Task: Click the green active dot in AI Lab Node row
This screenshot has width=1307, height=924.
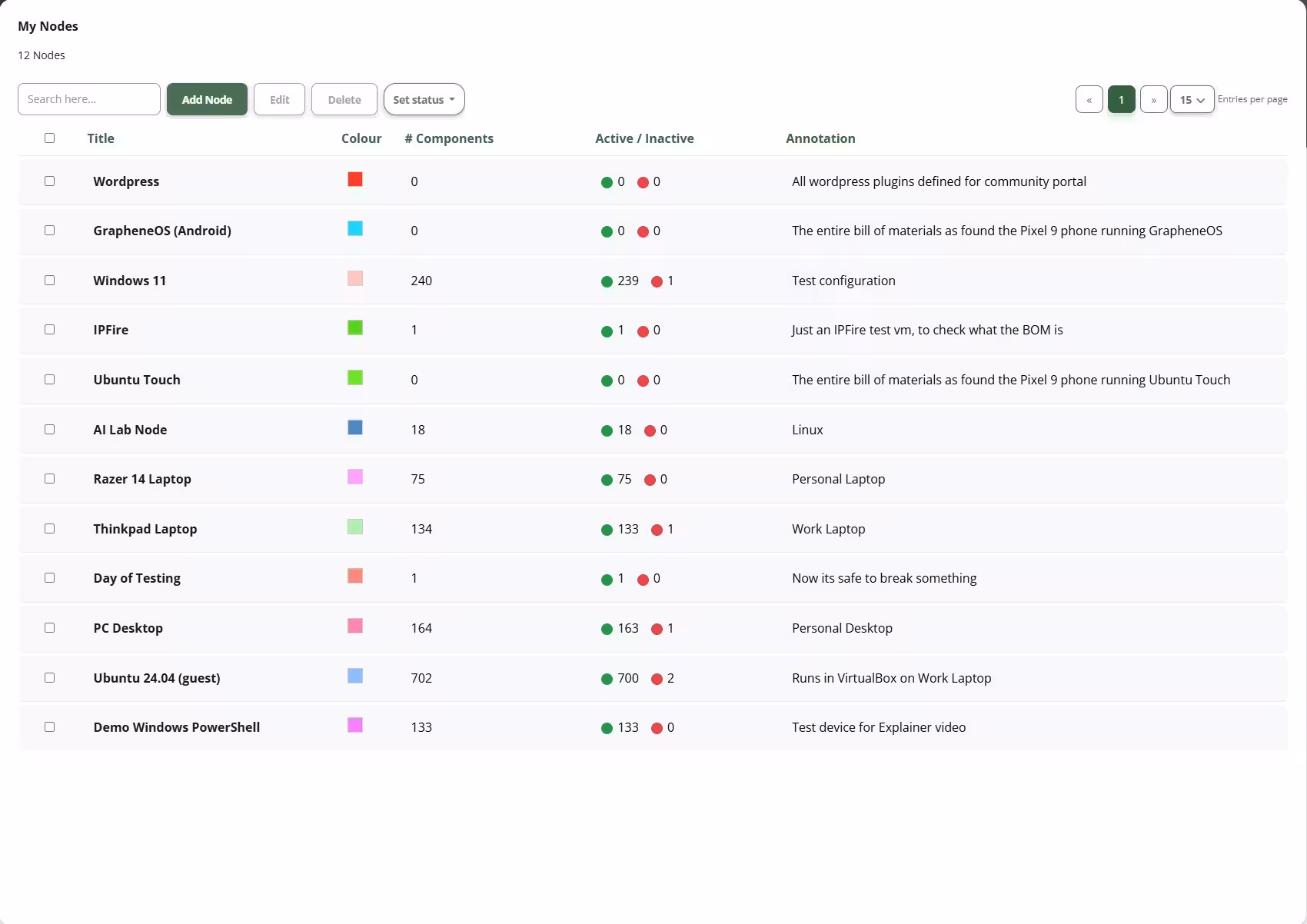Action: click(607, 430)
